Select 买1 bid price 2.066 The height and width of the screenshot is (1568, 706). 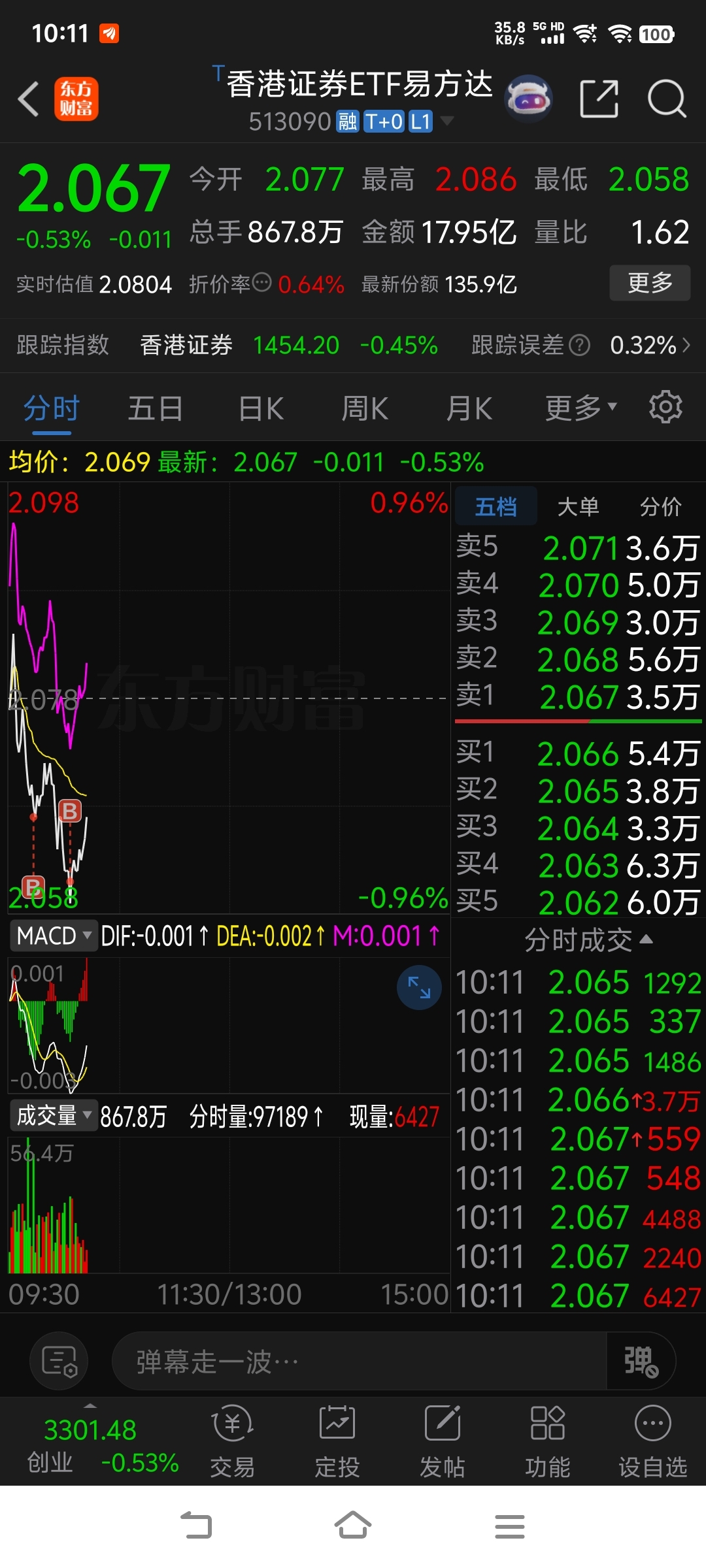click(x=578, y=753)
